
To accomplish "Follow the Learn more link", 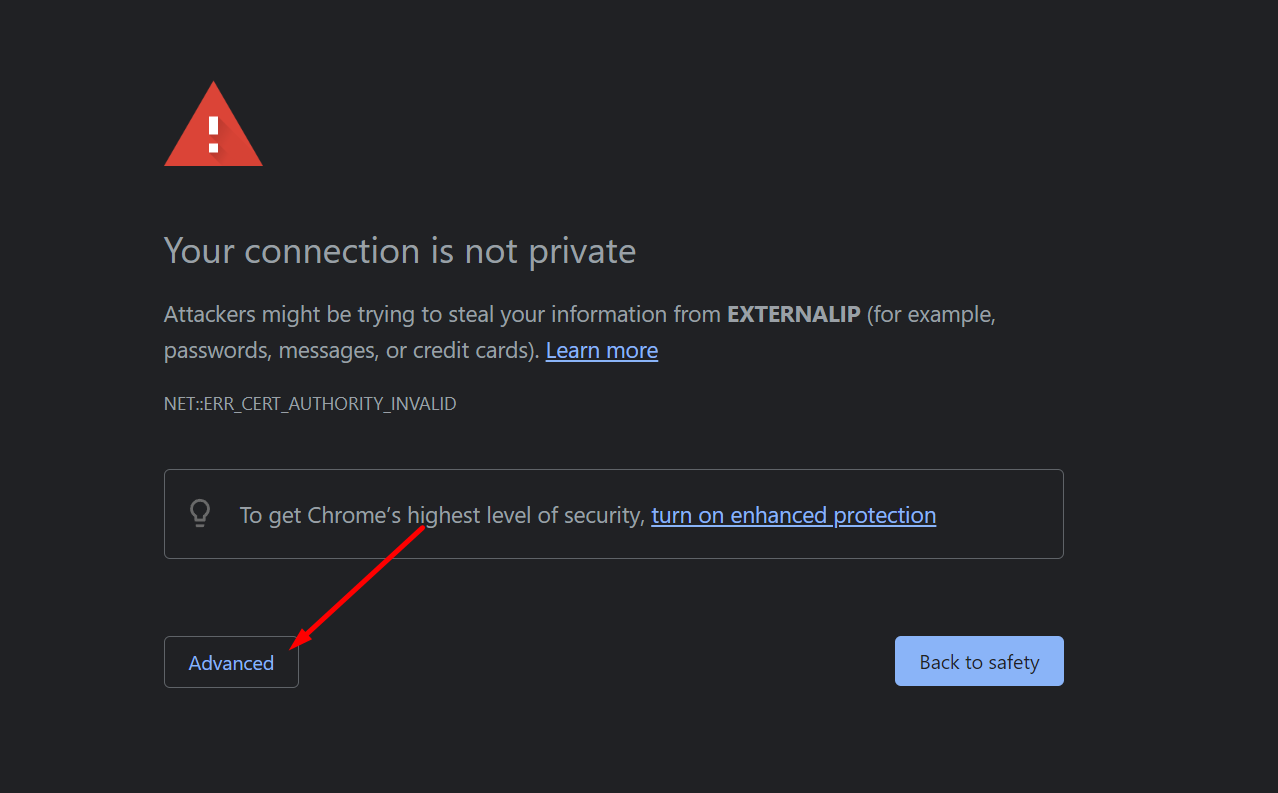I will click(x=602, y=350).
